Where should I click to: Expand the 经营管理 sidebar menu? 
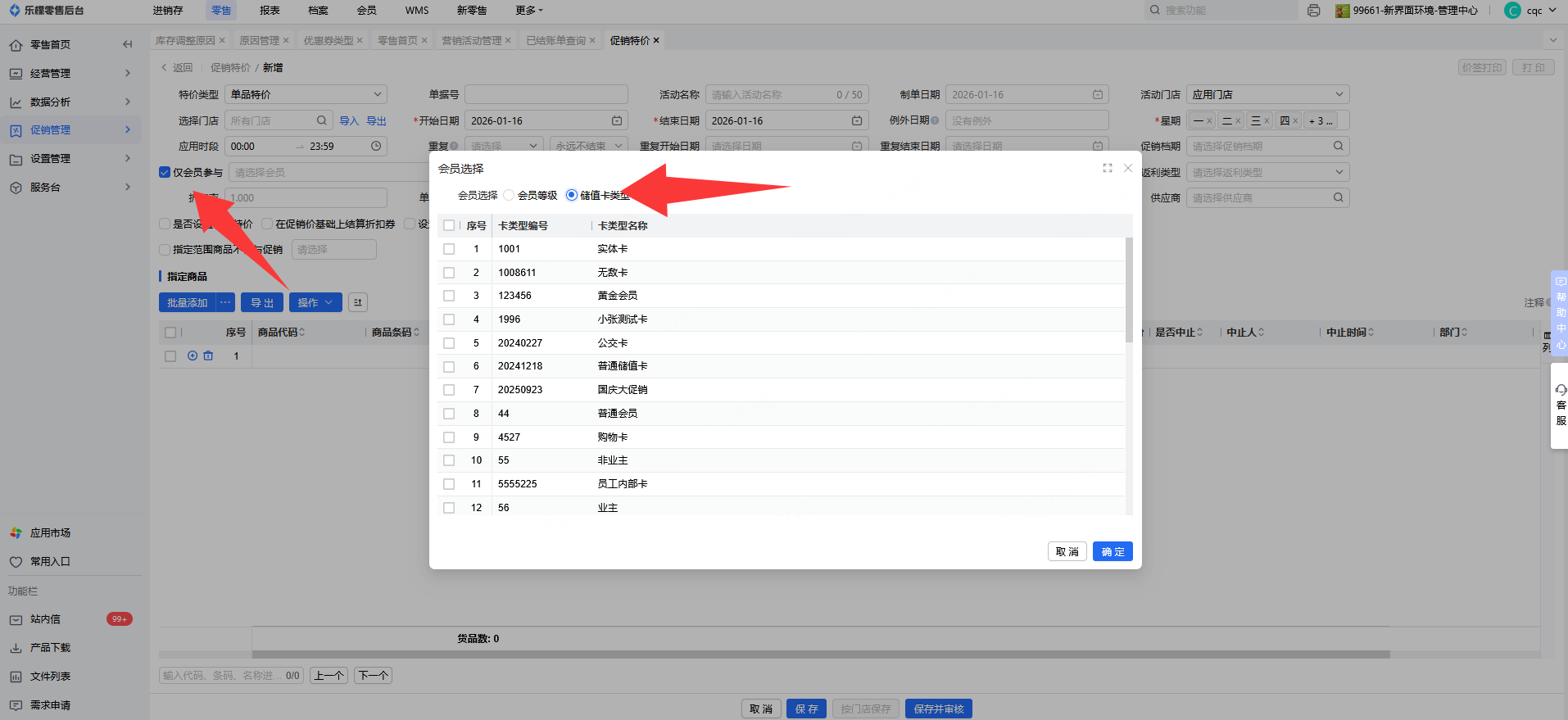pos(70,73)
